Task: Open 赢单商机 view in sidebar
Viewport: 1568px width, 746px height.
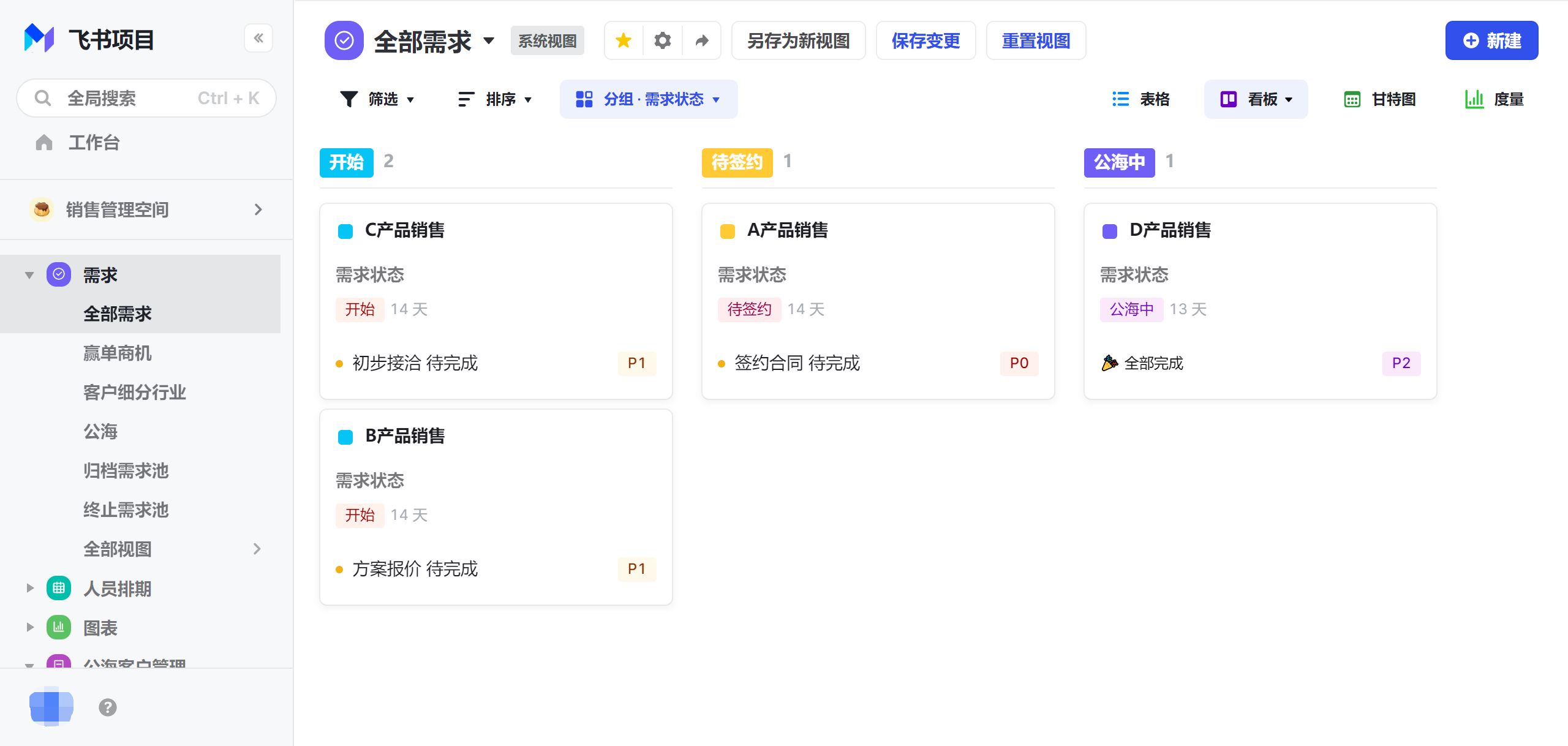Action: pos(117,353)
